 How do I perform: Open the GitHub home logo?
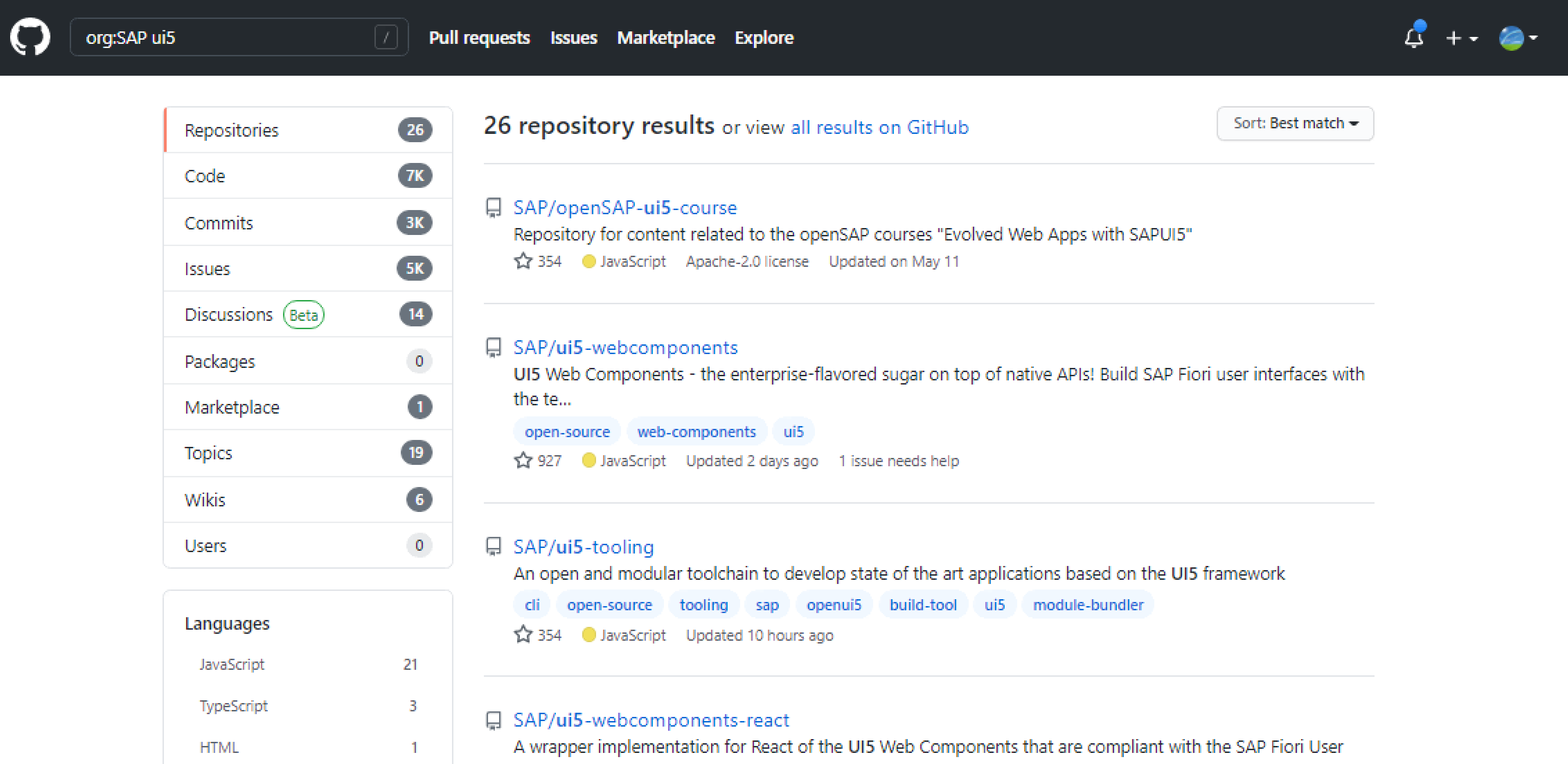tap(30, 37)
